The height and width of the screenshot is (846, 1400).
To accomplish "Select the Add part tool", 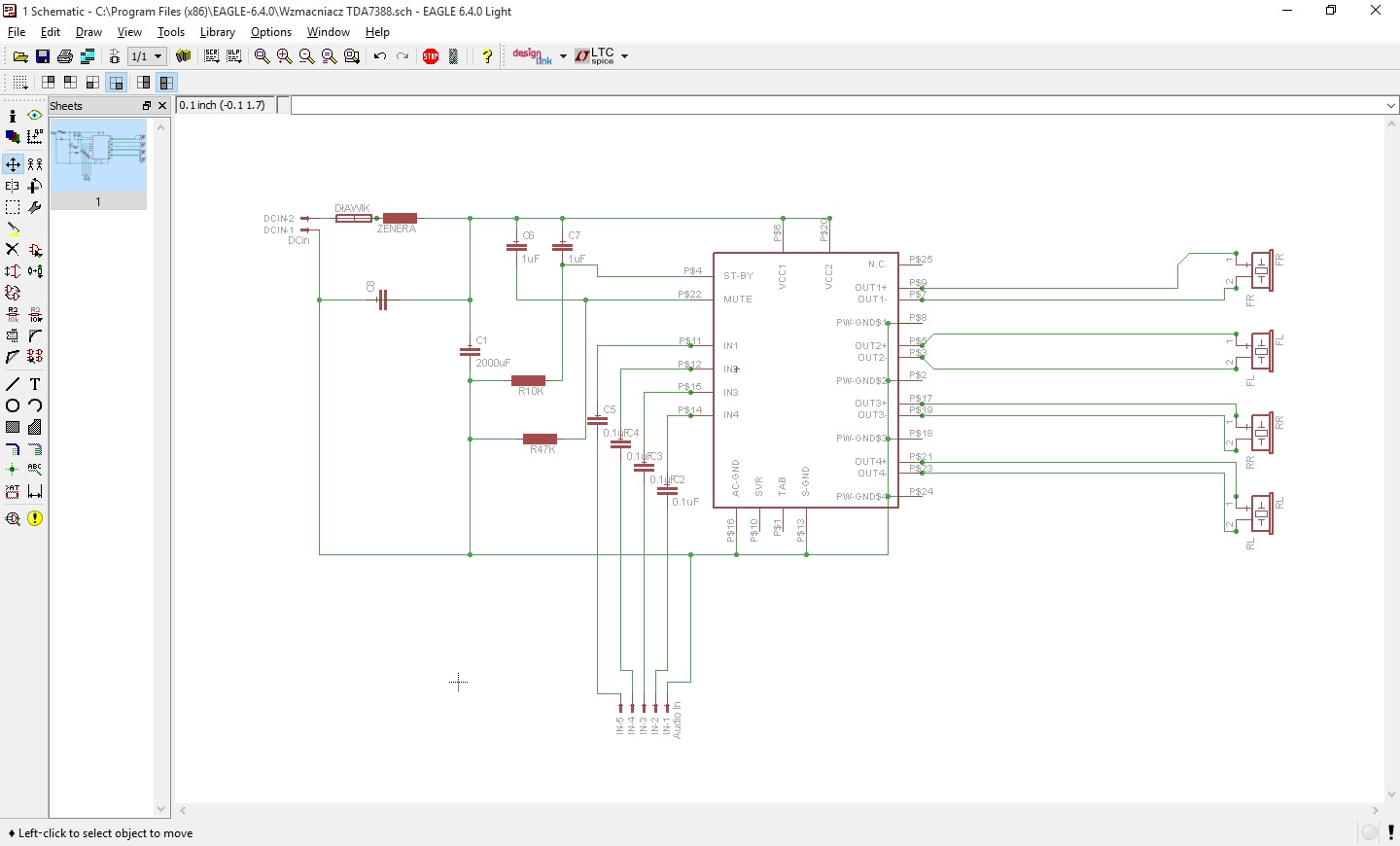I will coord(35,250).
